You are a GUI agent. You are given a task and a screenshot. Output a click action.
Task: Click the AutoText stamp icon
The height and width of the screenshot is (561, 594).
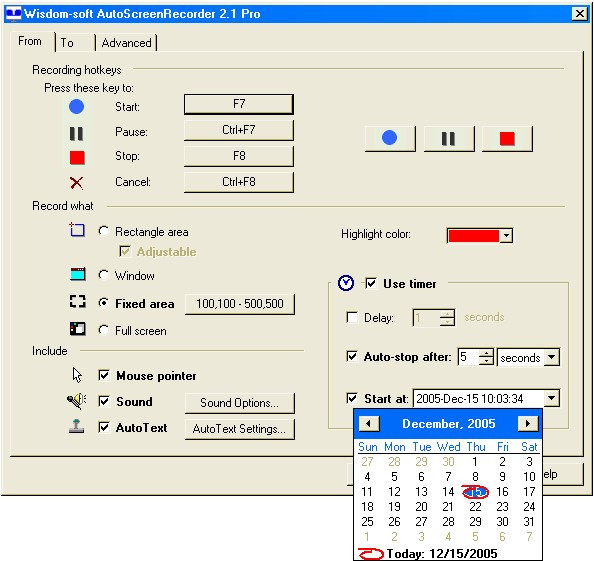tap(77, 426)
